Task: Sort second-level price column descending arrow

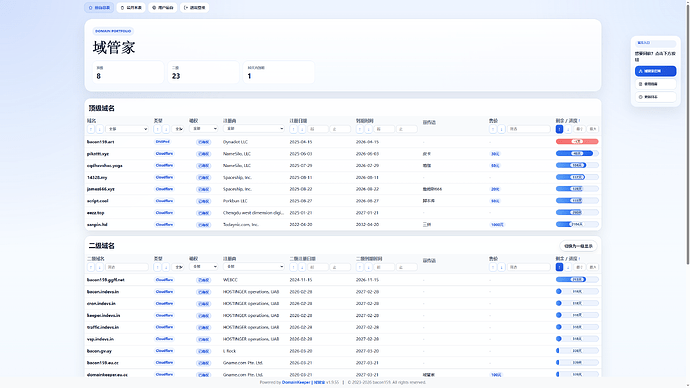Action: (501, 267)
